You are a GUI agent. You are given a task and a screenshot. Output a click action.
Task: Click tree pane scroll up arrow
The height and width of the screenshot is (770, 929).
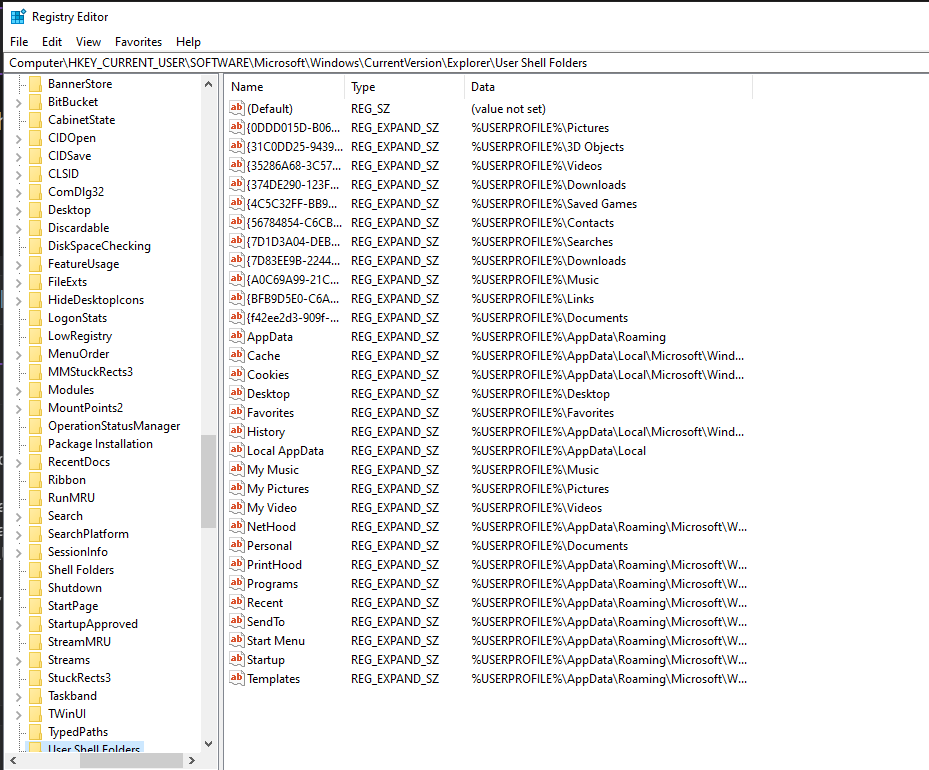[x=209, y=84]
